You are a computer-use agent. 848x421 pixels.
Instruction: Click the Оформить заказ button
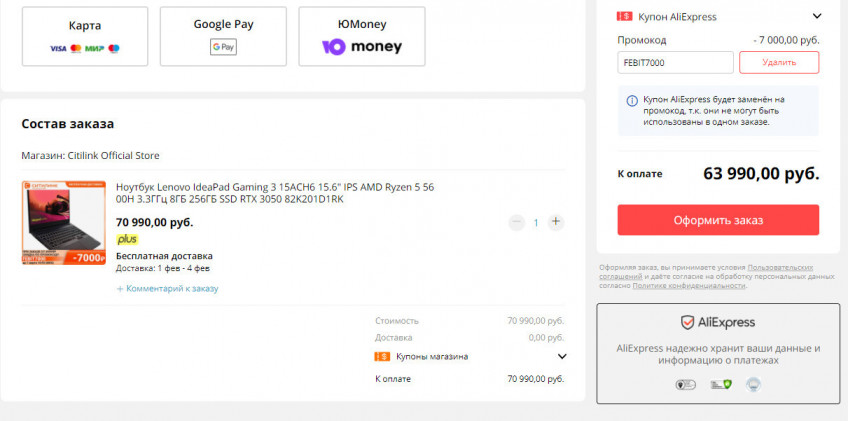pyautogui.click(x=718, y=220)
